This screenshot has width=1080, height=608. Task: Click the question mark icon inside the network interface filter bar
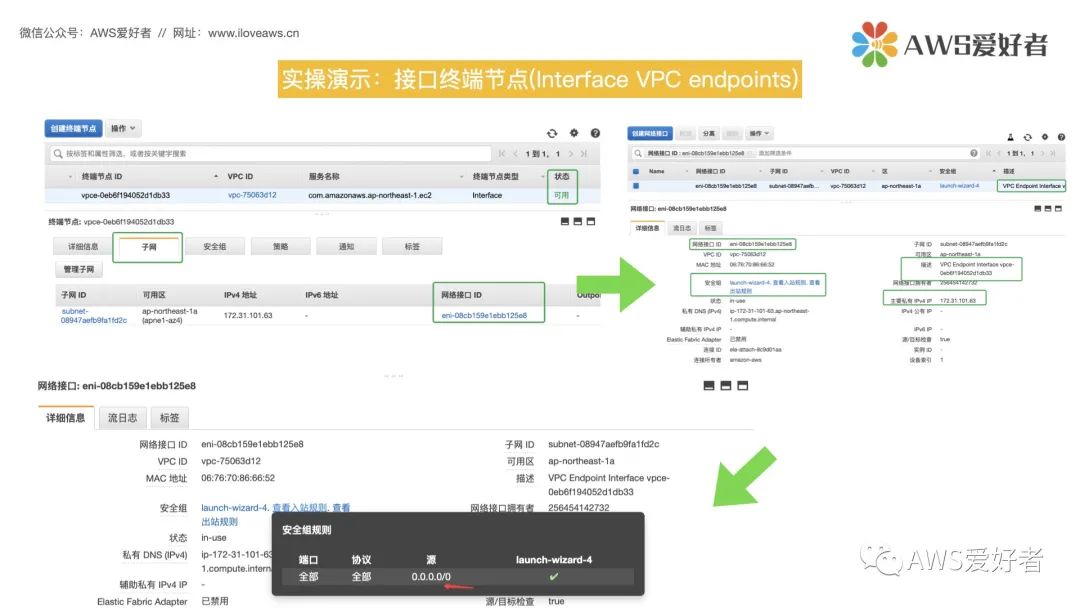(x=973, y=153)
